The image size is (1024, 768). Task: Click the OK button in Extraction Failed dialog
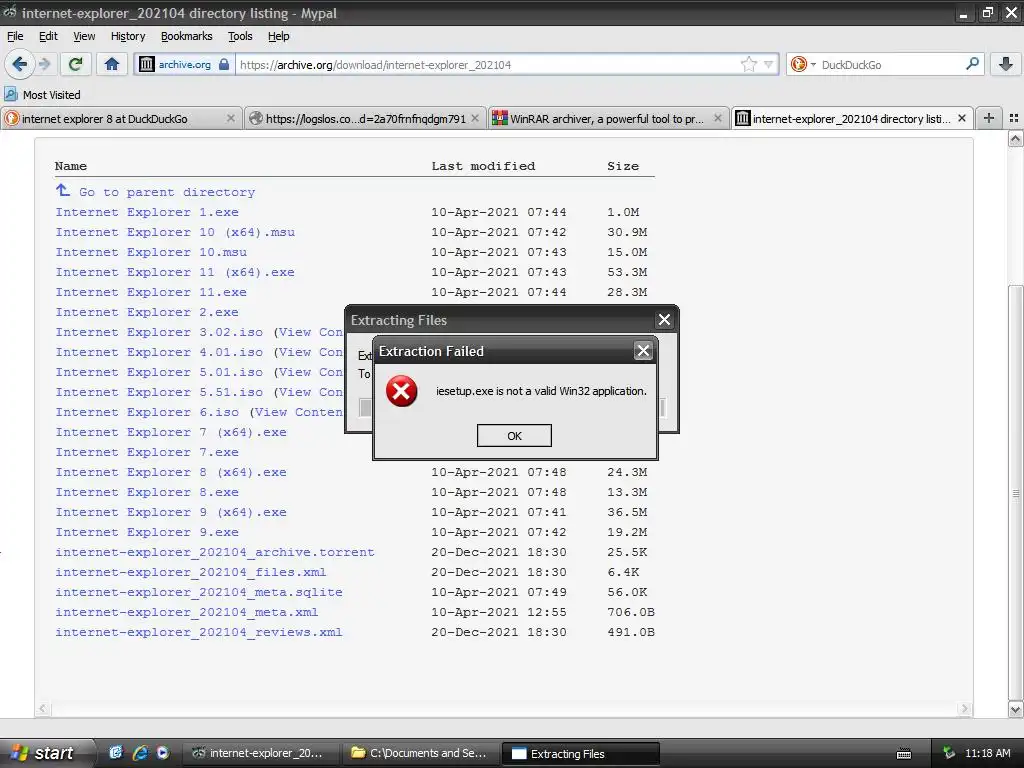[x=514, y=436]
